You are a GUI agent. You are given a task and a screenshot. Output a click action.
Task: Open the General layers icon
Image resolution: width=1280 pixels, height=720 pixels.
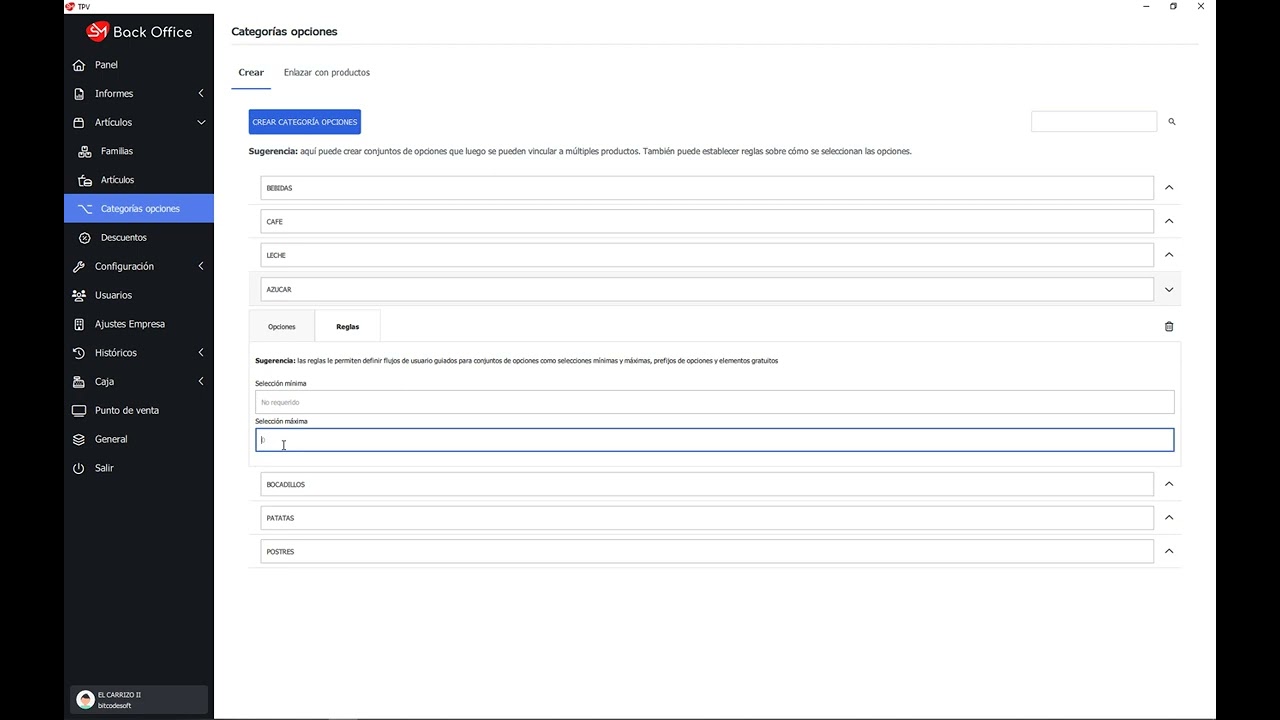pyautogui.click(x=79, y=439)
